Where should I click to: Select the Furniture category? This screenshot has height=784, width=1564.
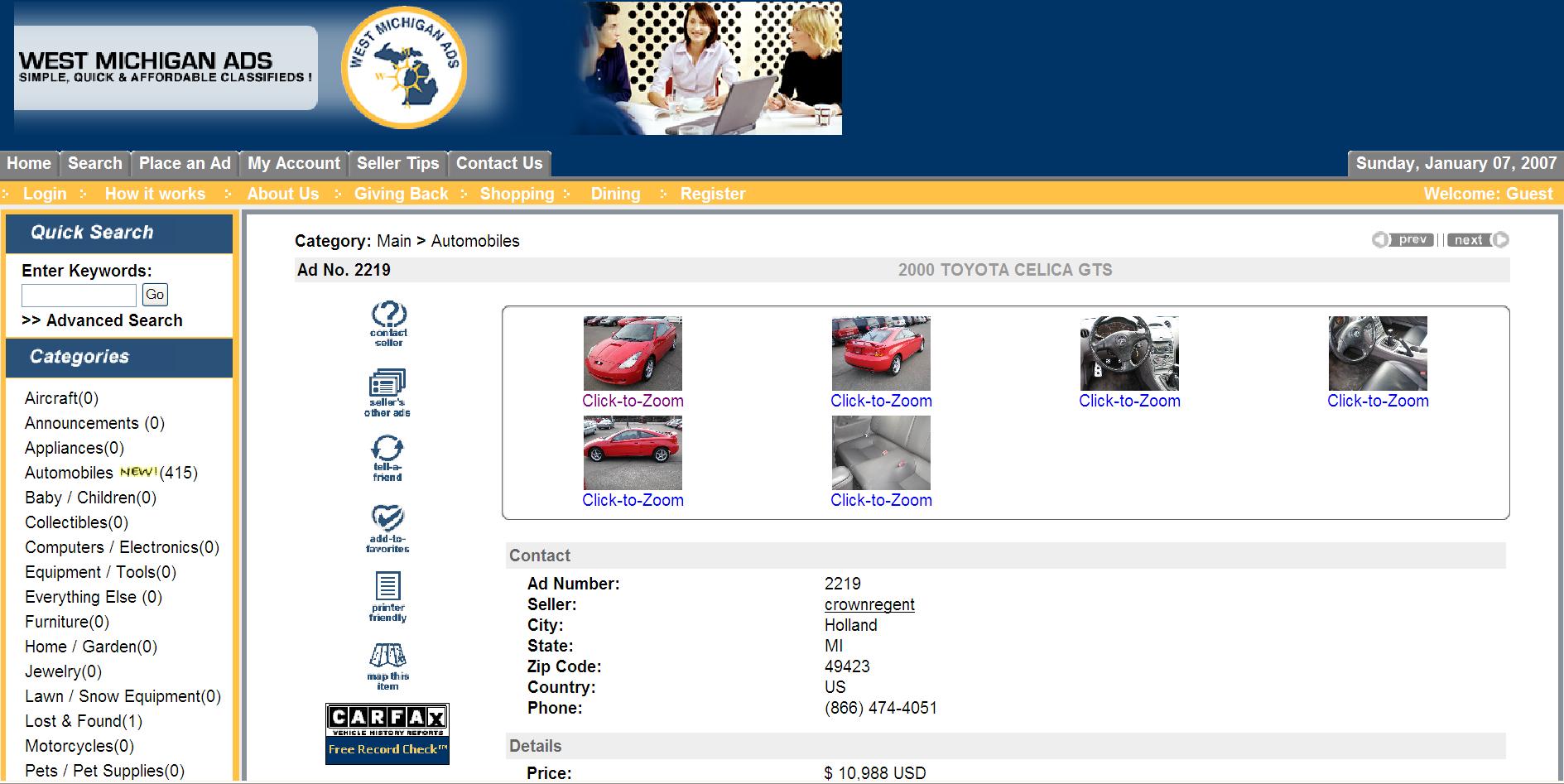(67, 622)
